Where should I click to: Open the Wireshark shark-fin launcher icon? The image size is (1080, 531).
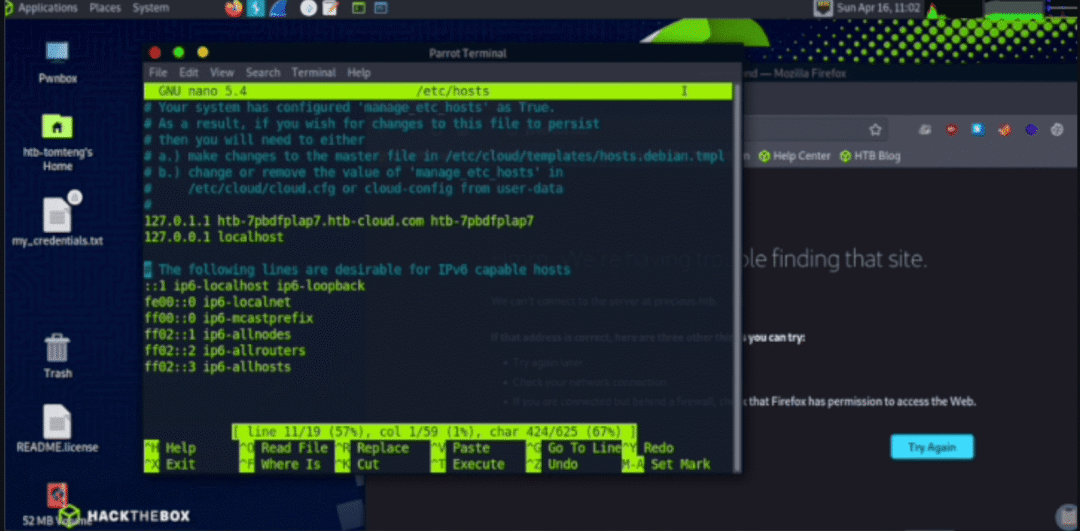[278, 8]
